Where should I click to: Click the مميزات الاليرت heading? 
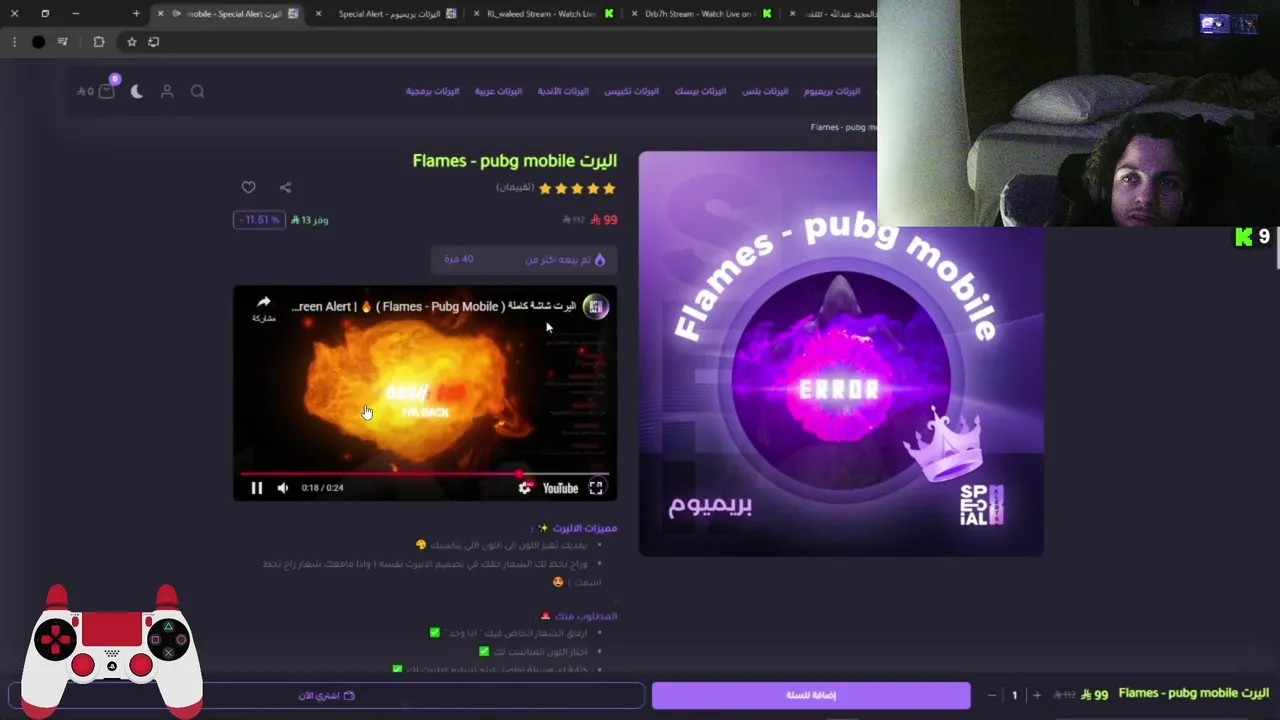(x=585, y=528)
